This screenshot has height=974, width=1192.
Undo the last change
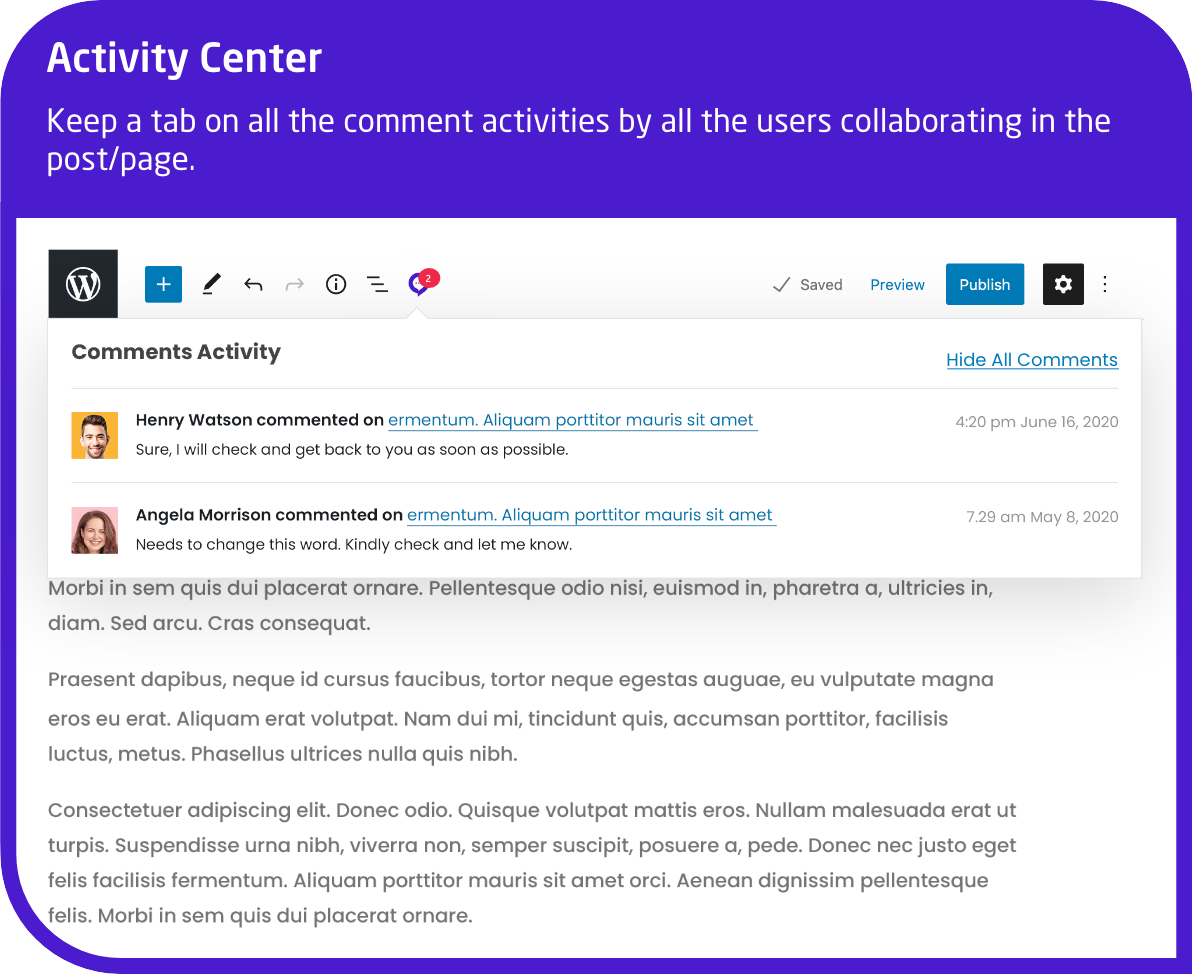coord(253,284)
